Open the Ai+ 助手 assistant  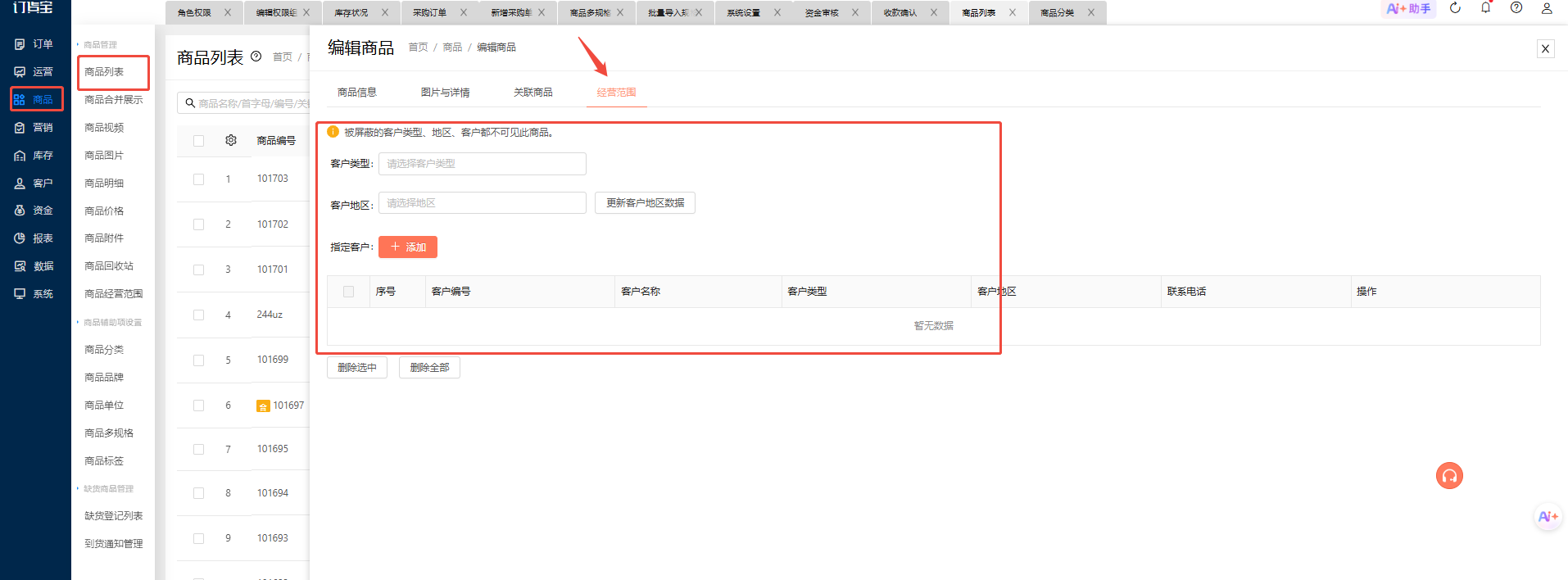[x=1408, y=9]
